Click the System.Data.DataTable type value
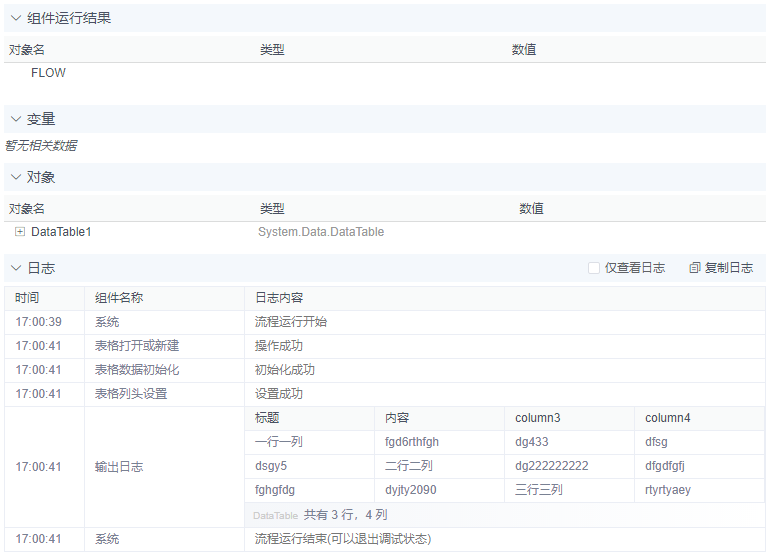This screenshot has width=770, height=556. [x=321, y=232]
